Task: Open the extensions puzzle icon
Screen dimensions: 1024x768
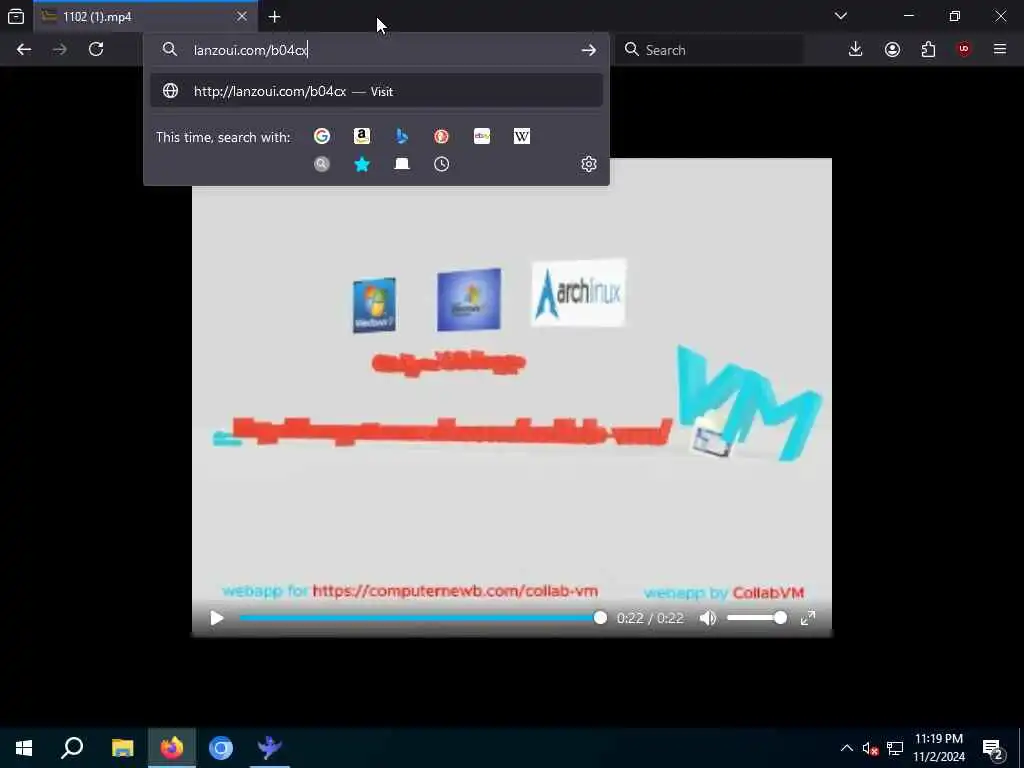Action: coord(928,50)
